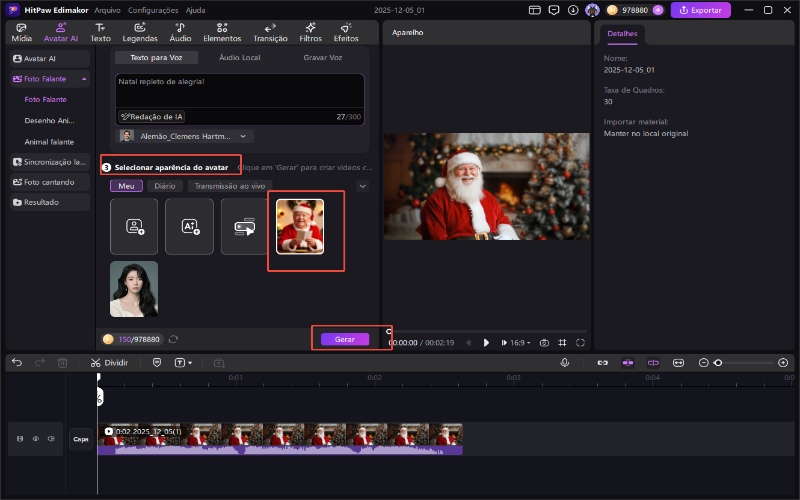Switch to the Gravar Voz tab
This screenshot has height=500, width=800.
pos(322,58)
